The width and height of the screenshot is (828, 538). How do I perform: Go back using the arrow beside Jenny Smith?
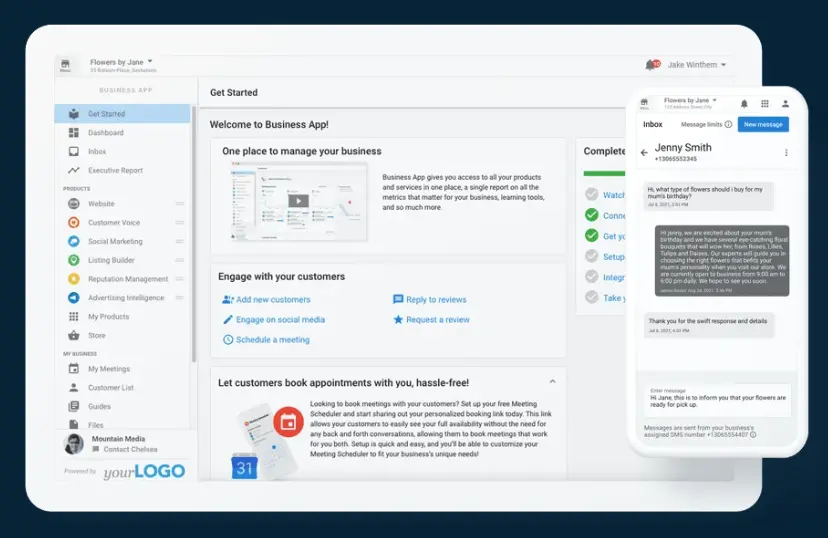644,153
